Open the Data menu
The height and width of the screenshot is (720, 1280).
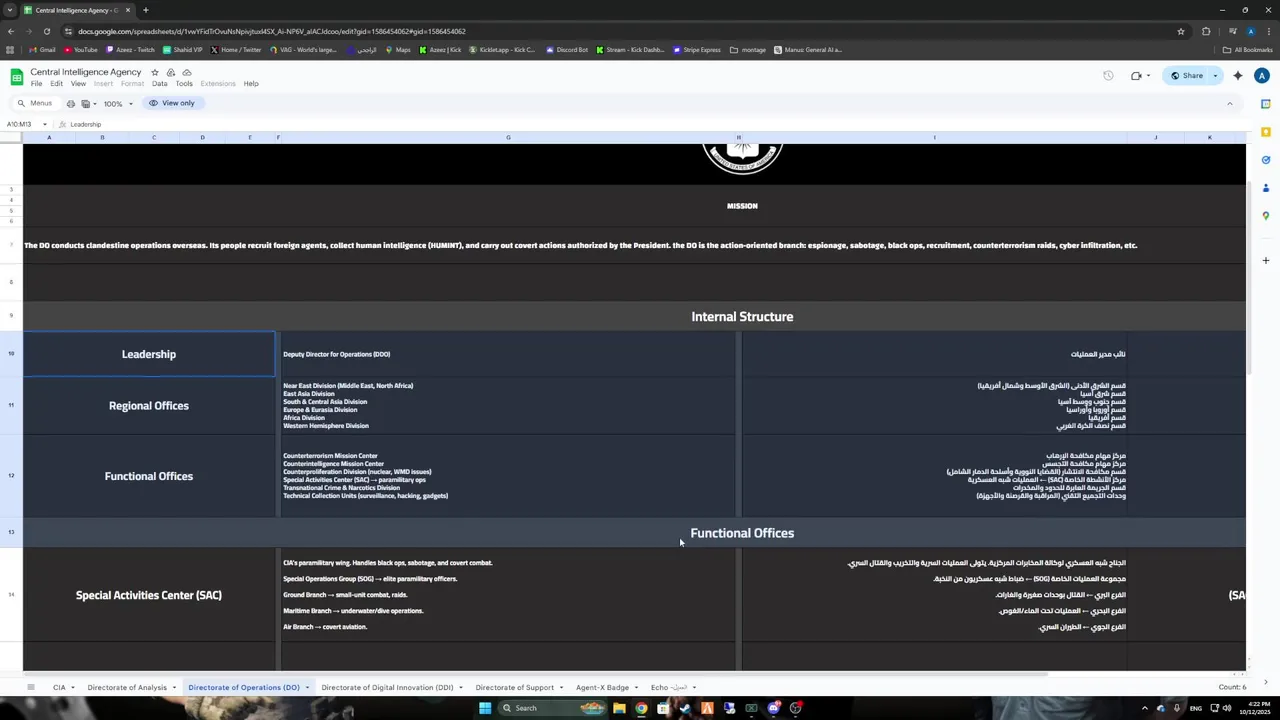coord(159,84)
